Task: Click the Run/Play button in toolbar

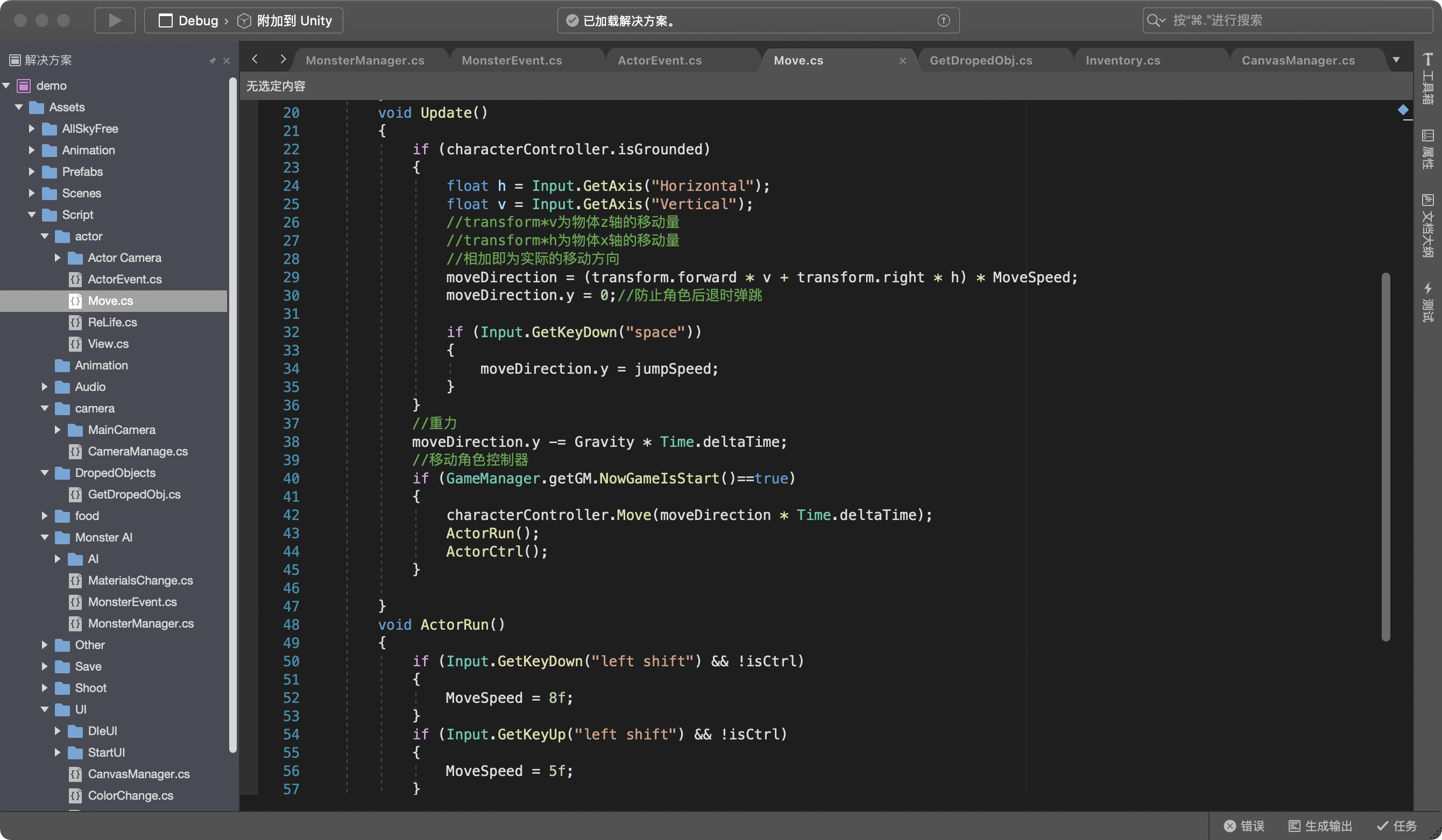Action: pyautogui.click(x=115, y=20)
